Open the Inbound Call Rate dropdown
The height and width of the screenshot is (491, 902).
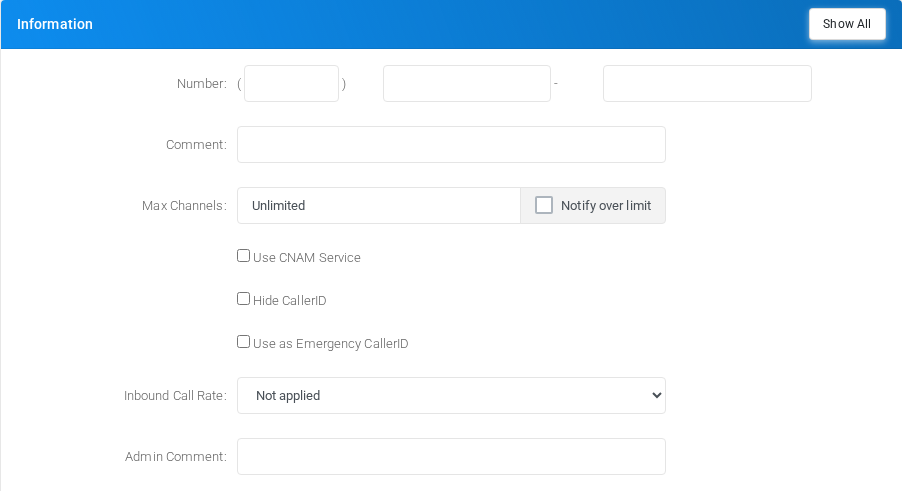tap(451, 396)
